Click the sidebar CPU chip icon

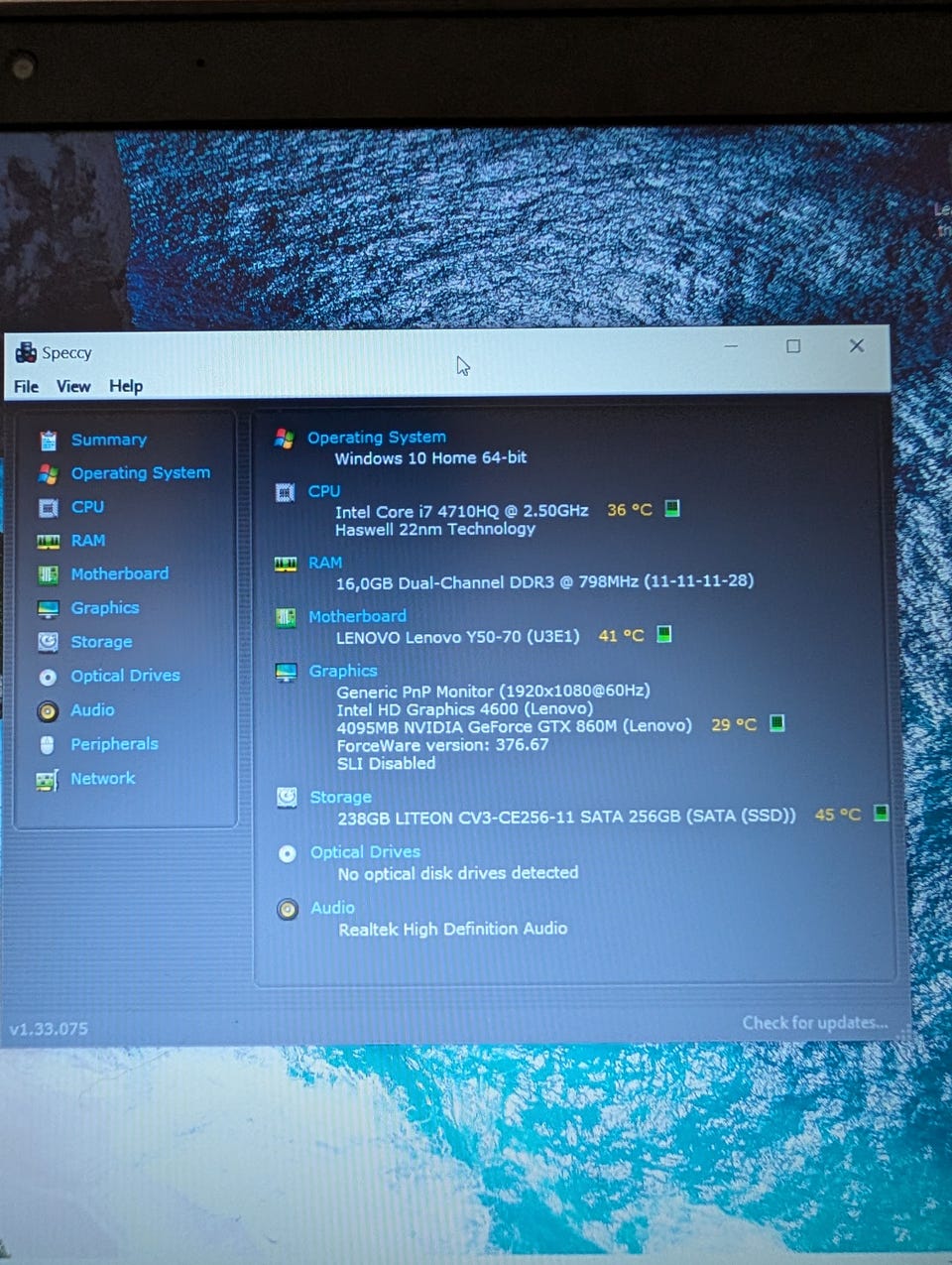click(48, 508)
